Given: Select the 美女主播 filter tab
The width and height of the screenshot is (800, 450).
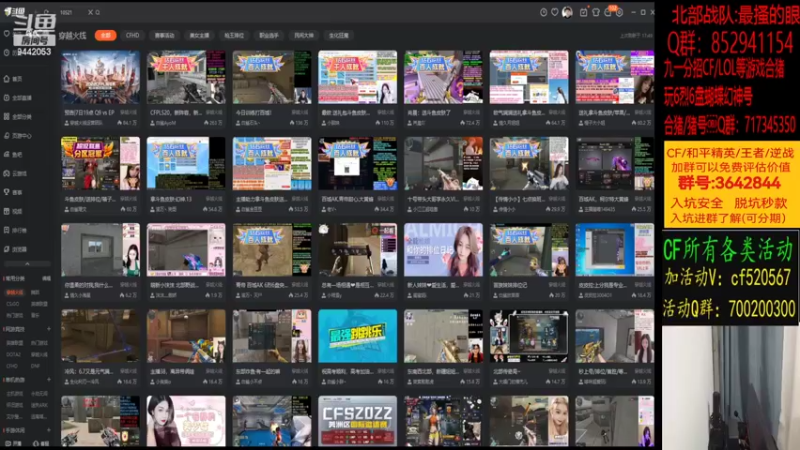Looking at the screenshot, I should point(199,35).
